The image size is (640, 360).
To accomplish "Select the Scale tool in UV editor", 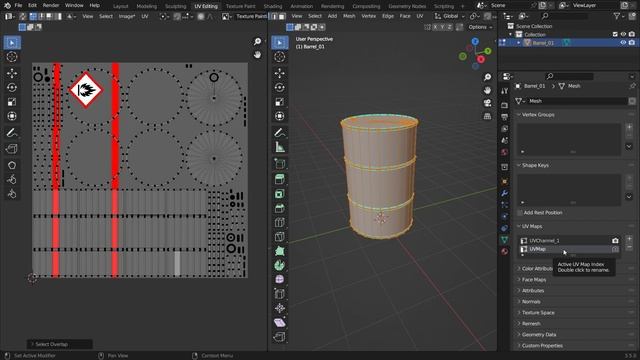I will pos(12,102).
